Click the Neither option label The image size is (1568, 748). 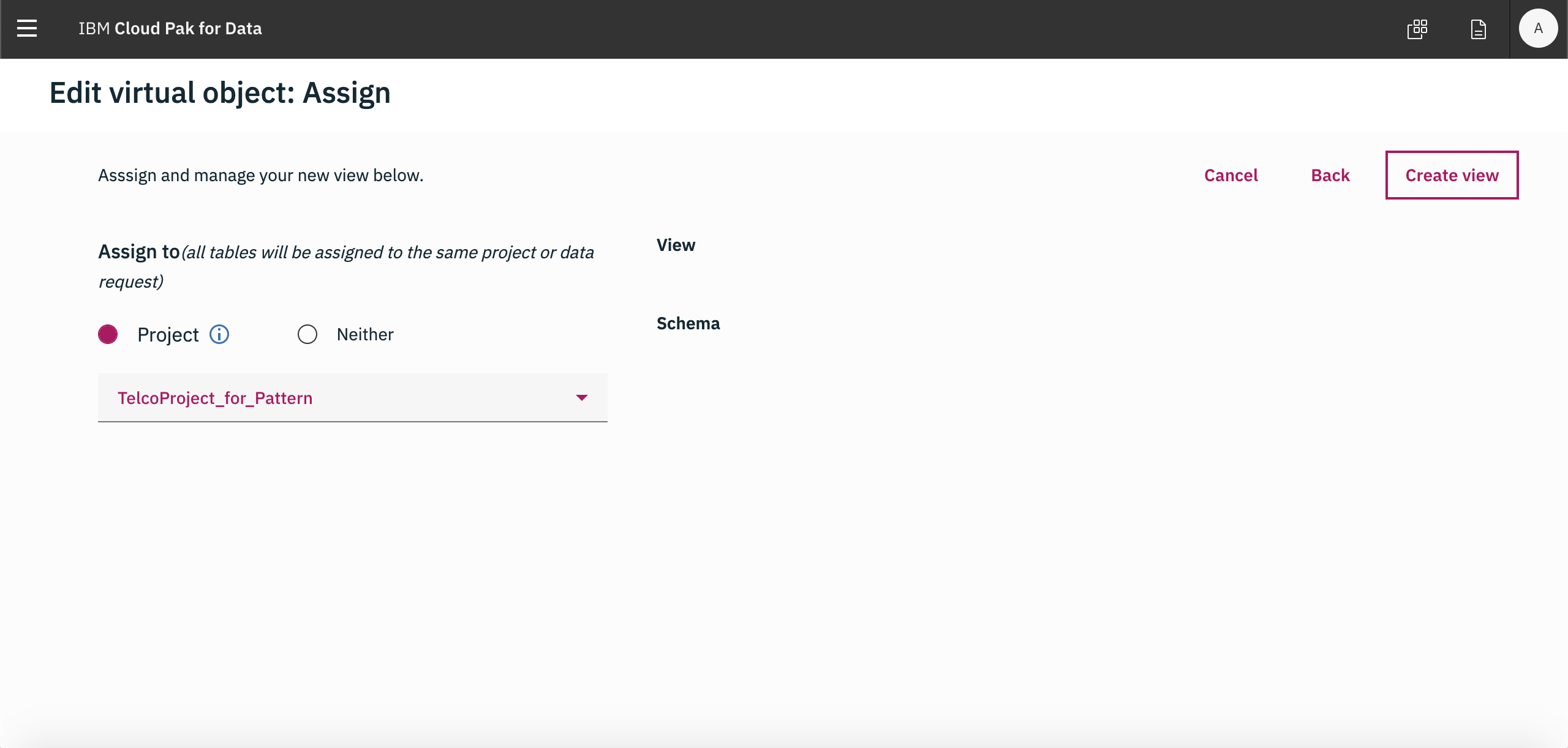(x=365, y=334)
